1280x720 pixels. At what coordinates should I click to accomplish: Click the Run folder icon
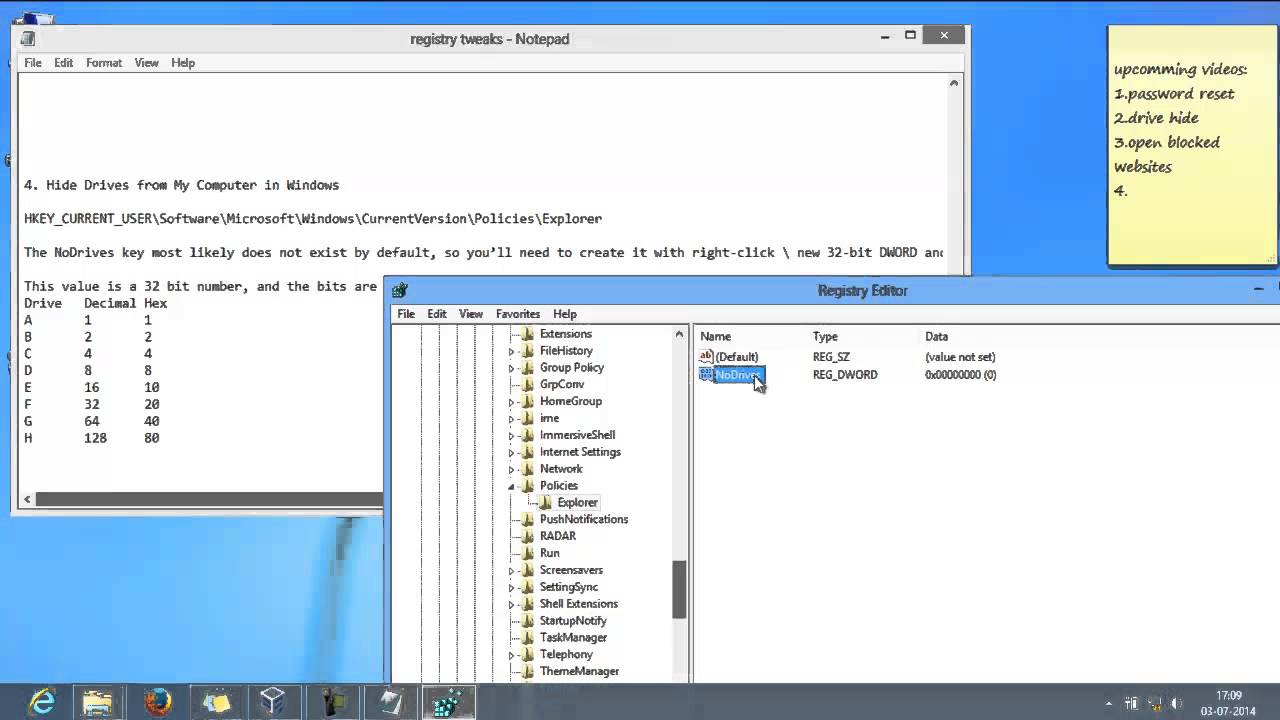coord(528,553)
